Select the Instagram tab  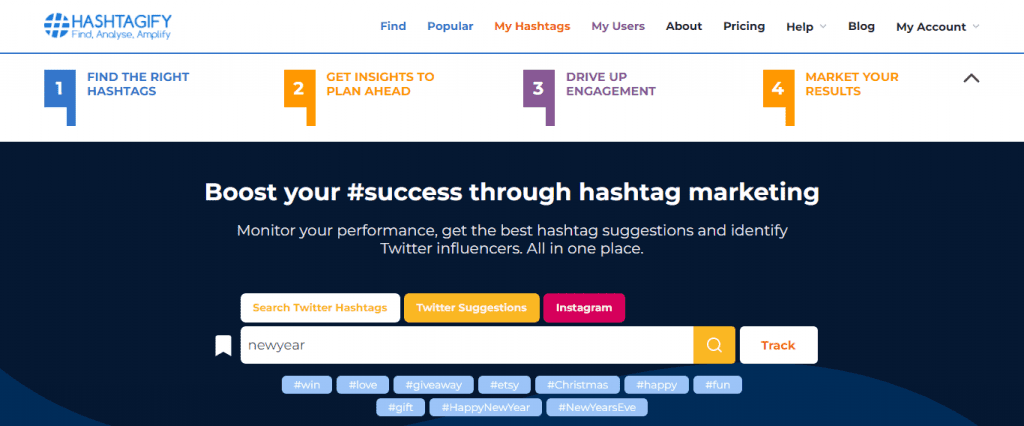click(584, 308)
